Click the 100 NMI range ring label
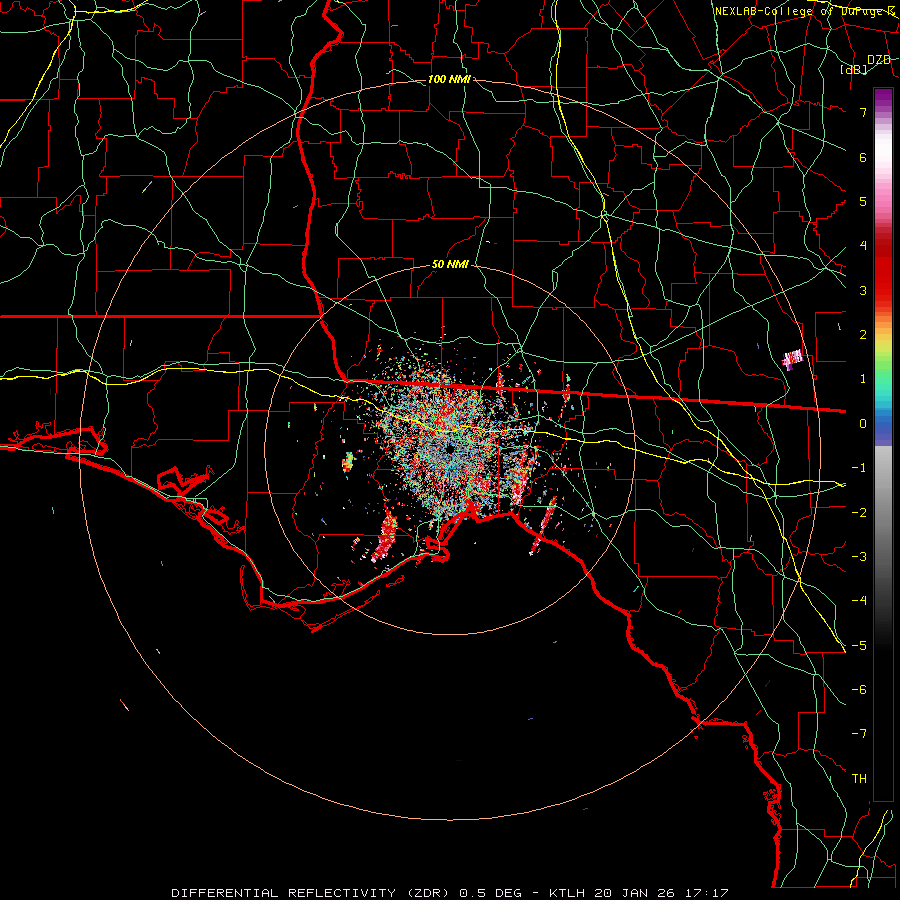This screenshot has width=900, height=900. pos(449,79)
